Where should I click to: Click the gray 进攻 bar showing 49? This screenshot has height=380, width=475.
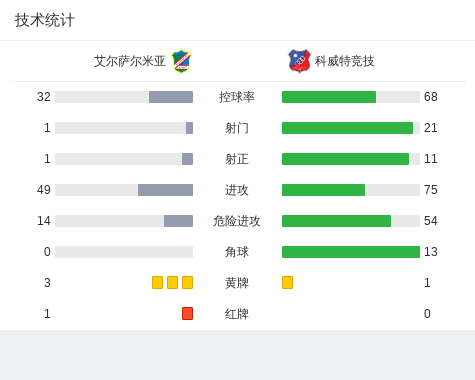point(165,190)
